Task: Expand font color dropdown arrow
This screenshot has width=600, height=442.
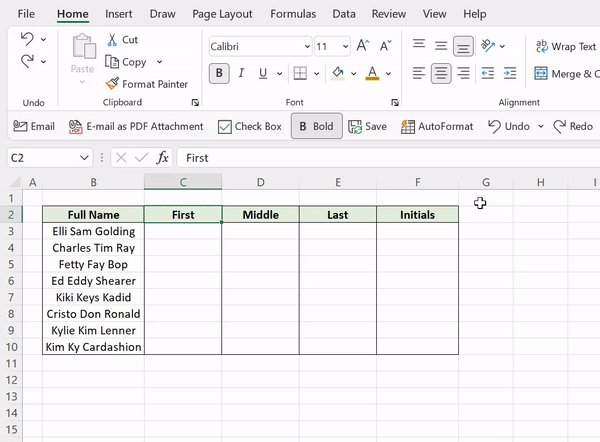Action: point(388,73)
